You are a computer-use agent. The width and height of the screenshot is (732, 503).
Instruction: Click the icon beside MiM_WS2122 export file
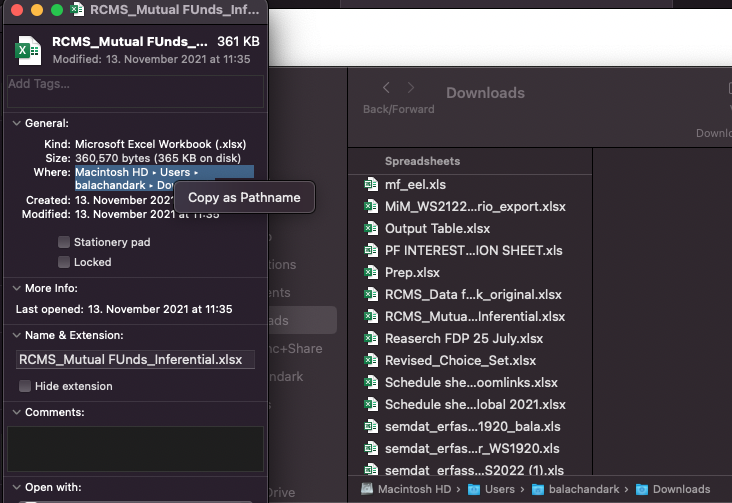[x=371, y=206]
